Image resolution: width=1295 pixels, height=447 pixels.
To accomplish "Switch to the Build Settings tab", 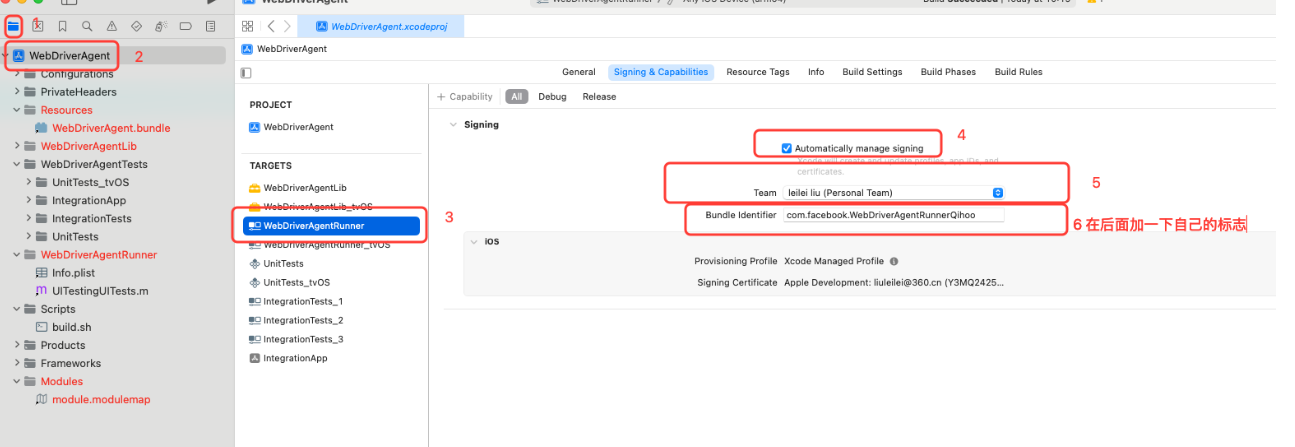I will (872, 72).
